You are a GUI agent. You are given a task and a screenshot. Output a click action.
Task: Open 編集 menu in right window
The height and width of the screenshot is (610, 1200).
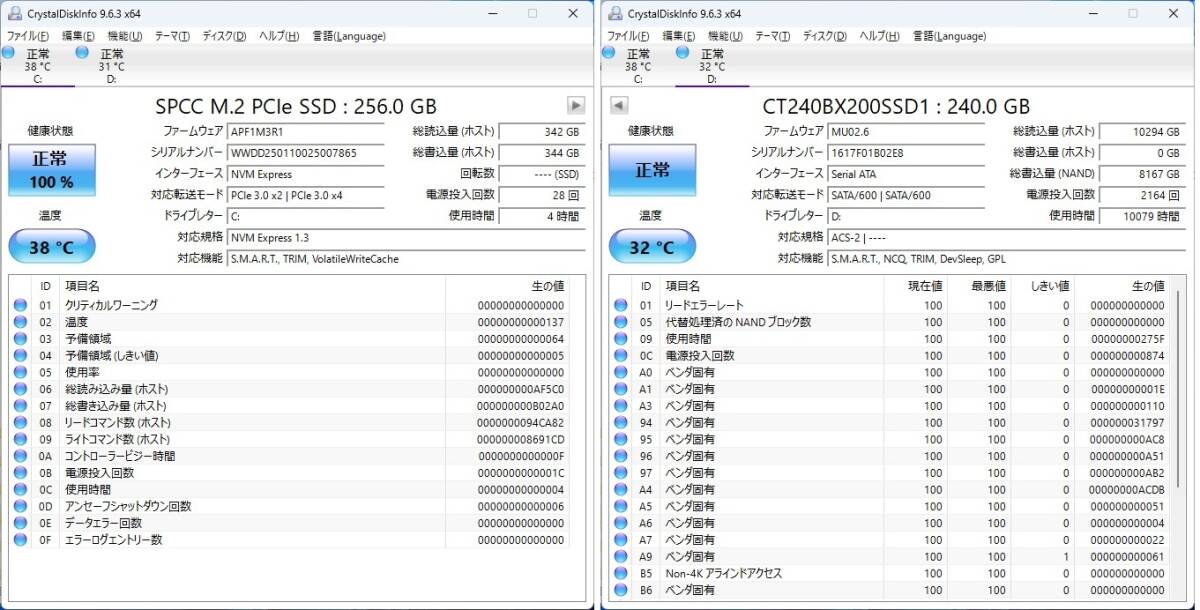(678, 36)
